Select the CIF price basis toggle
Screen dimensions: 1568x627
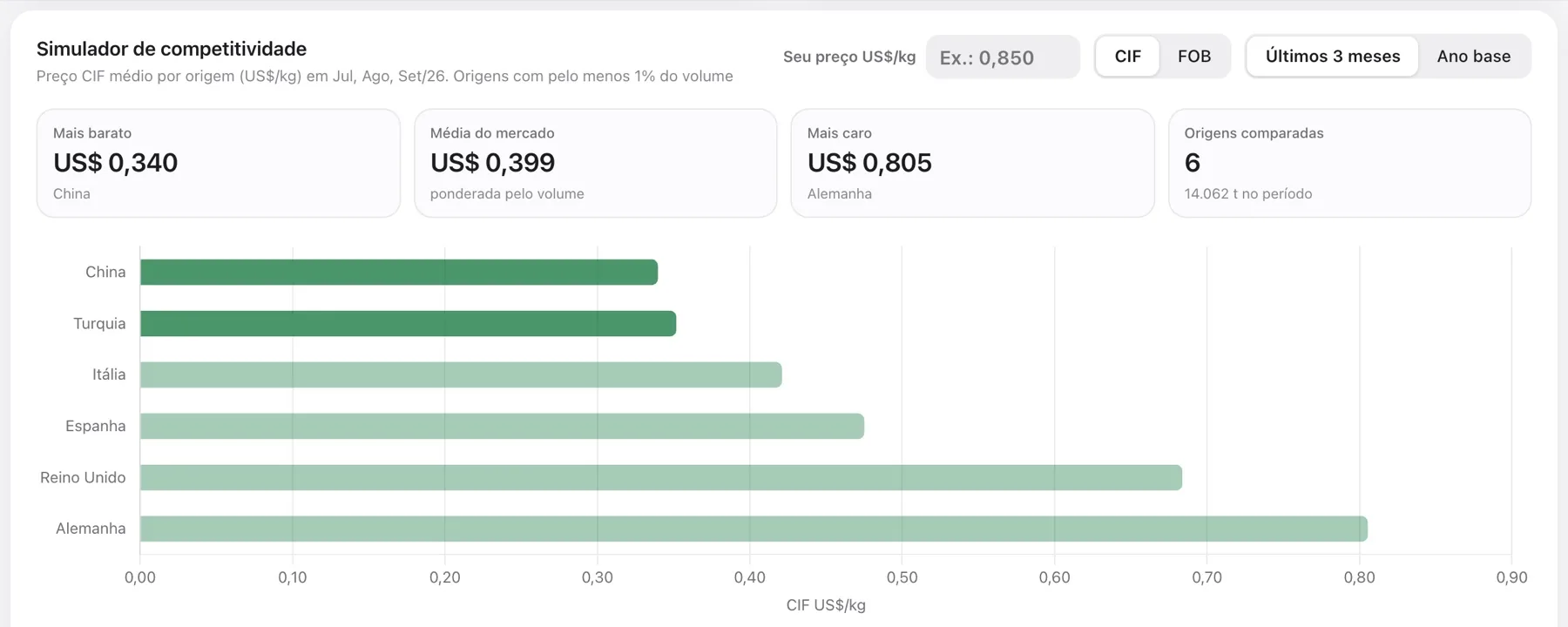tap(1127, 57)
